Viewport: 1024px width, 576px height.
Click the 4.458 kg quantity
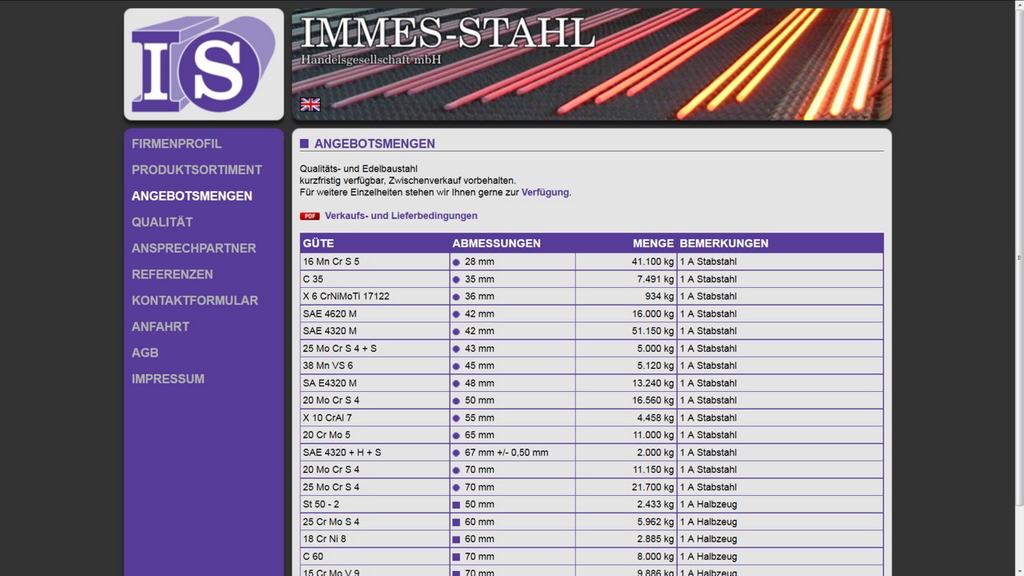(x=626, y=417)
